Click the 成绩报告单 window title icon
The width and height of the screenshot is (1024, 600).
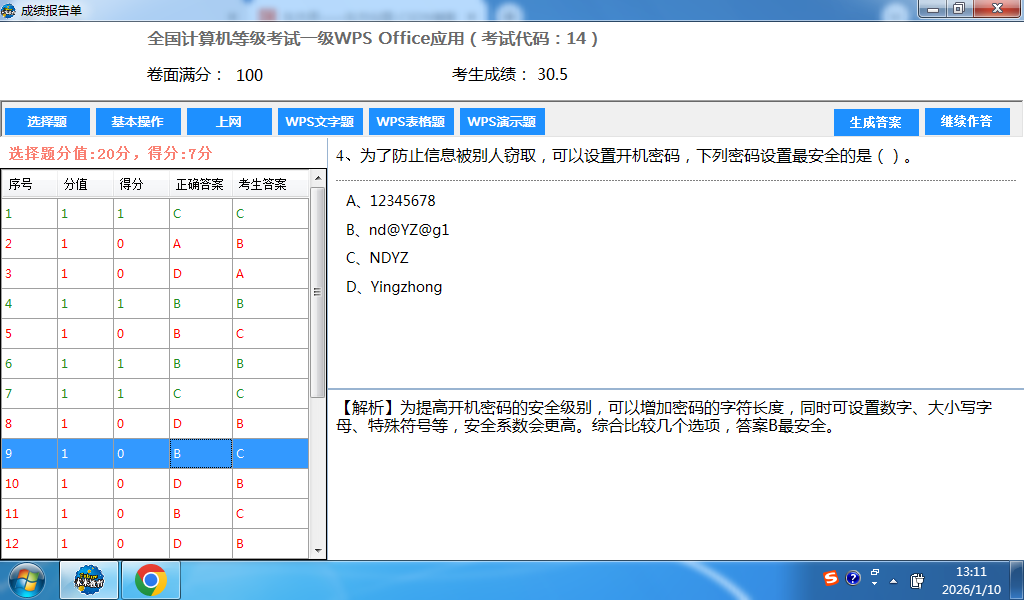tap(8, 10)
